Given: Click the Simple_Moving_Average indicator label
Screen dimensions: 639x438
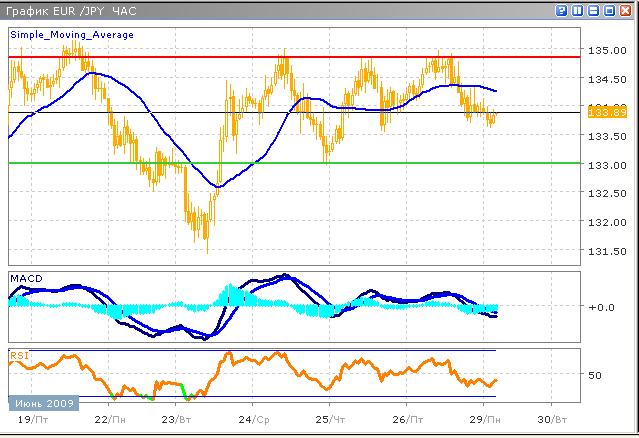Looking at the screenshot, I should pyautogui.click(x=72, y=34).
